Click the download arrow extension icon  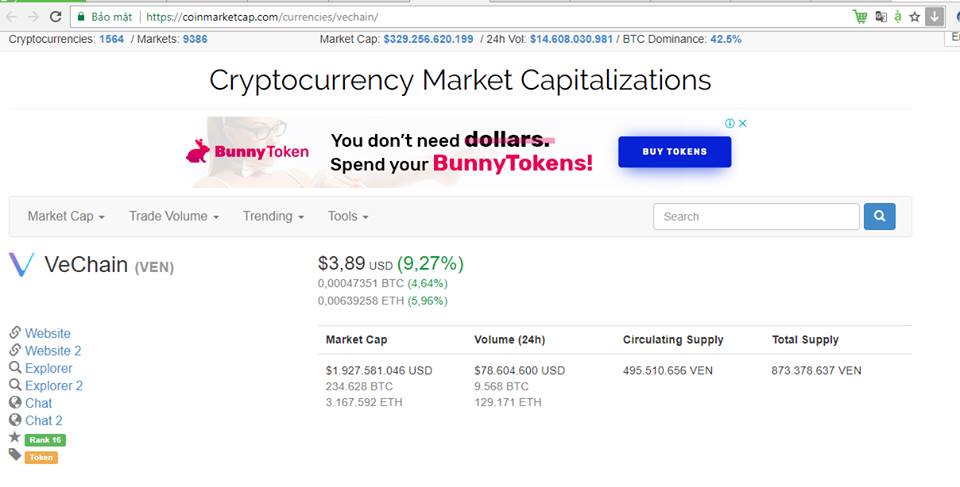tap(934, 17)
